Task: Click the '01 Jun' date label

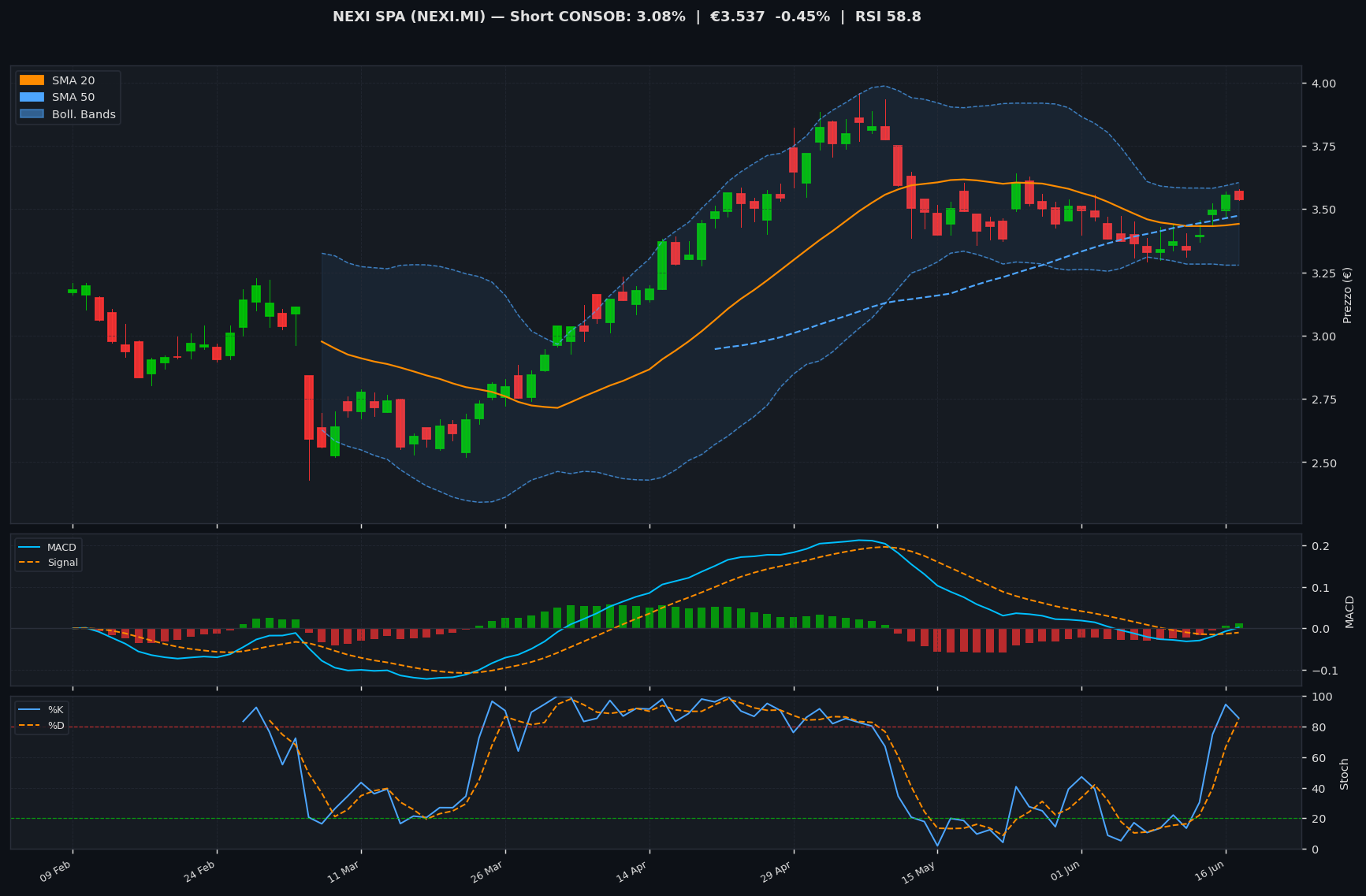Action: pos(1064,872)
